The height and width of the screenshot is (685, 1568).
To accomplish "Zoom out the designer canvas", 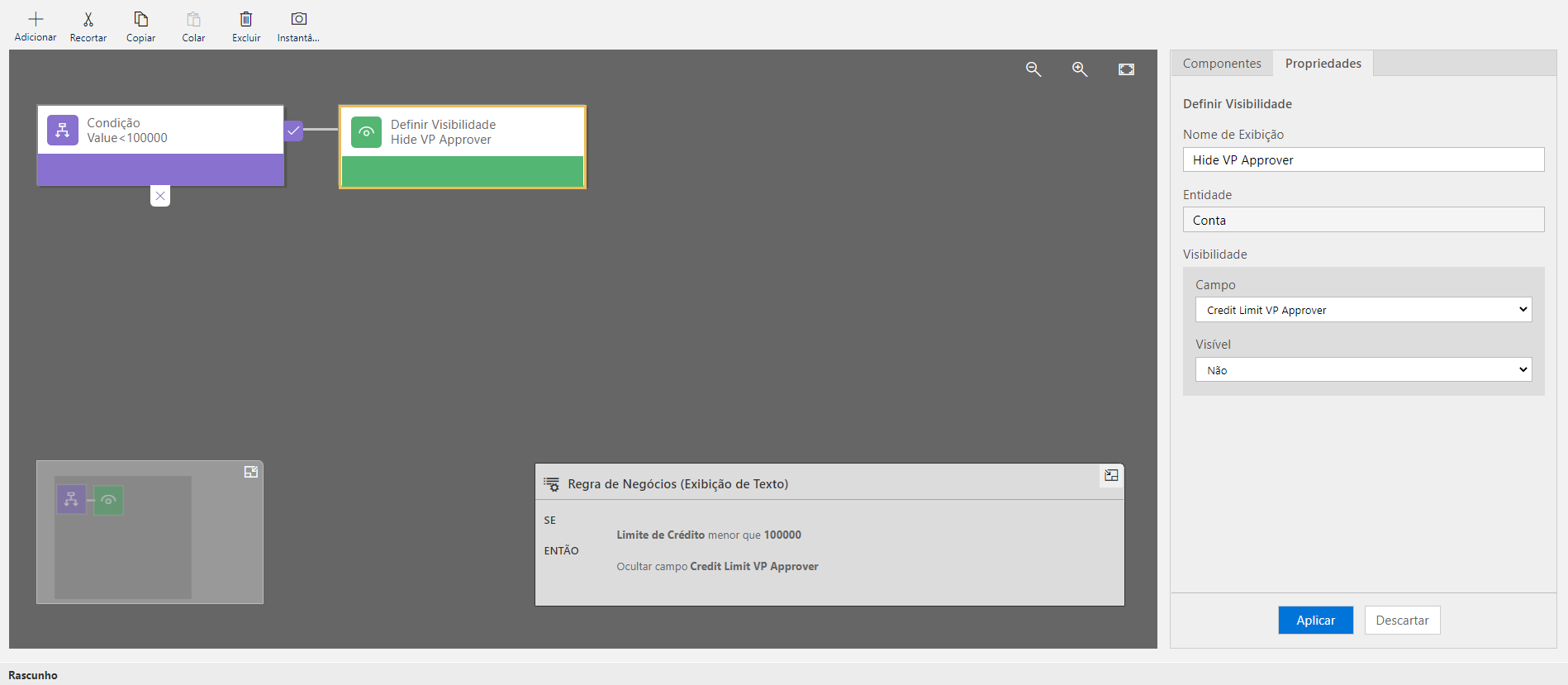I will 1033,69.
